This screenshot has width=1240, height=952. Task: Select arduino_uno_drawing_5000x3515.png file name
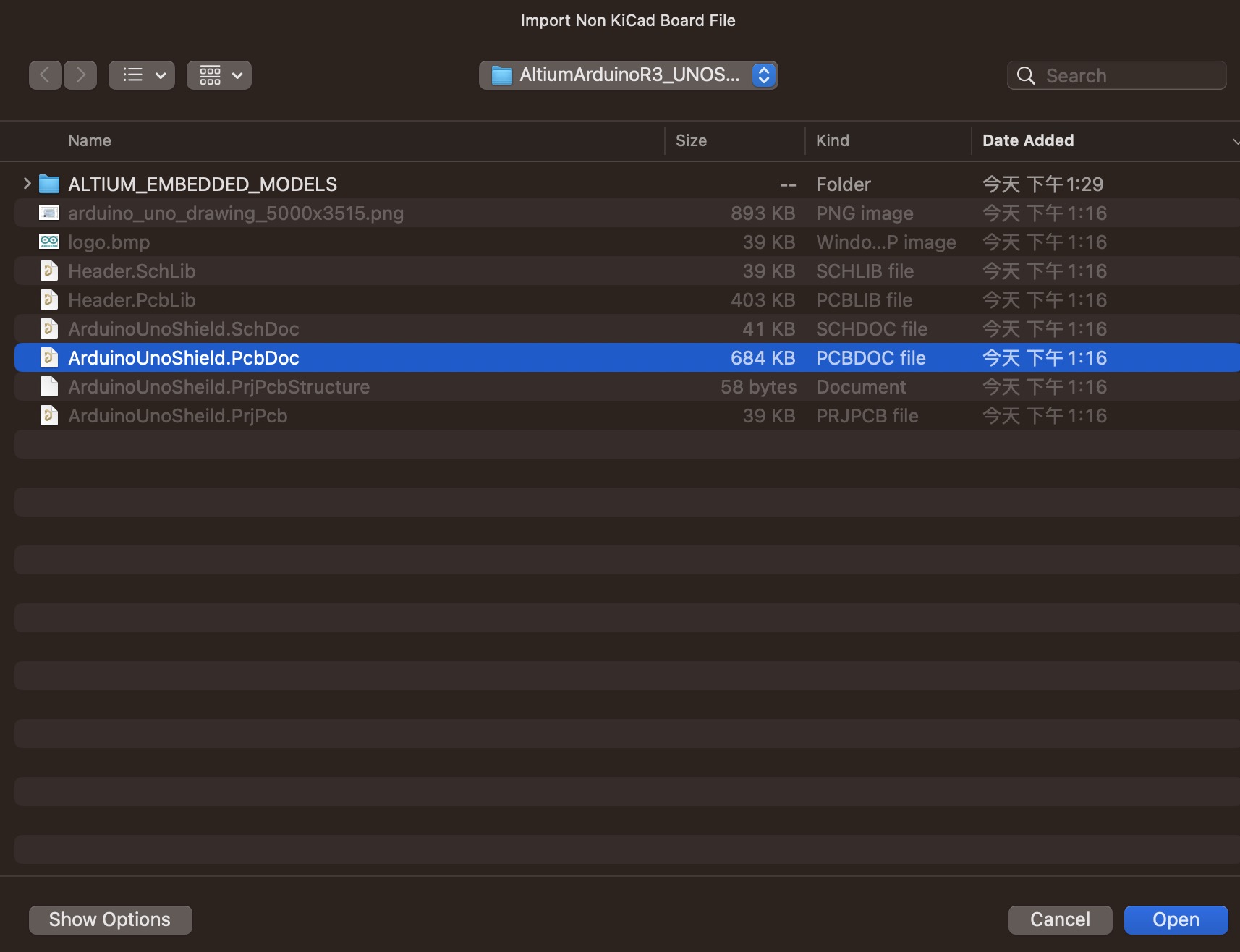pos(236,213)
